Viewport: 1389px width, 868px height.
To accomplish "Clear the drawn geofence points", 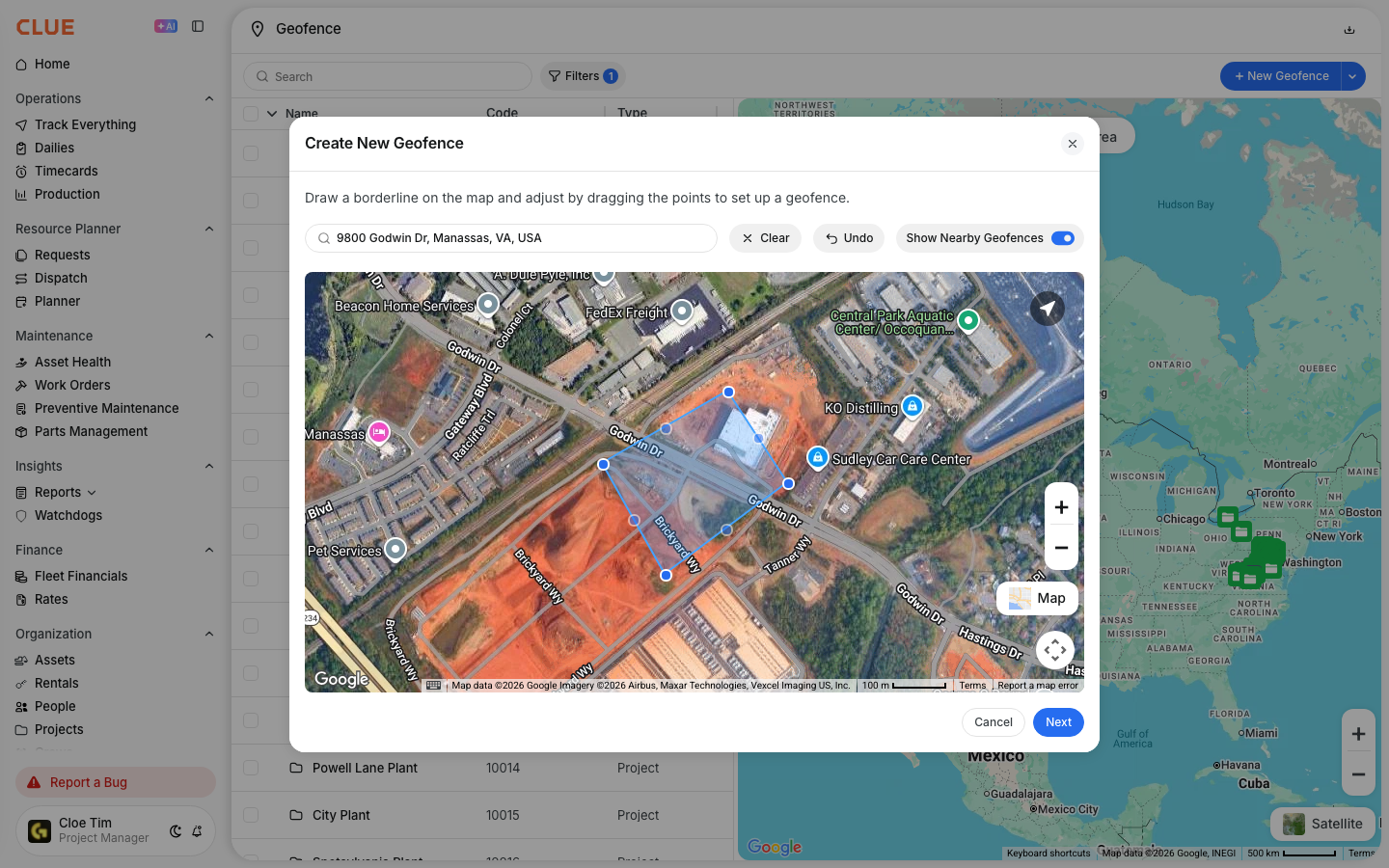I will [x=765, y=238].
